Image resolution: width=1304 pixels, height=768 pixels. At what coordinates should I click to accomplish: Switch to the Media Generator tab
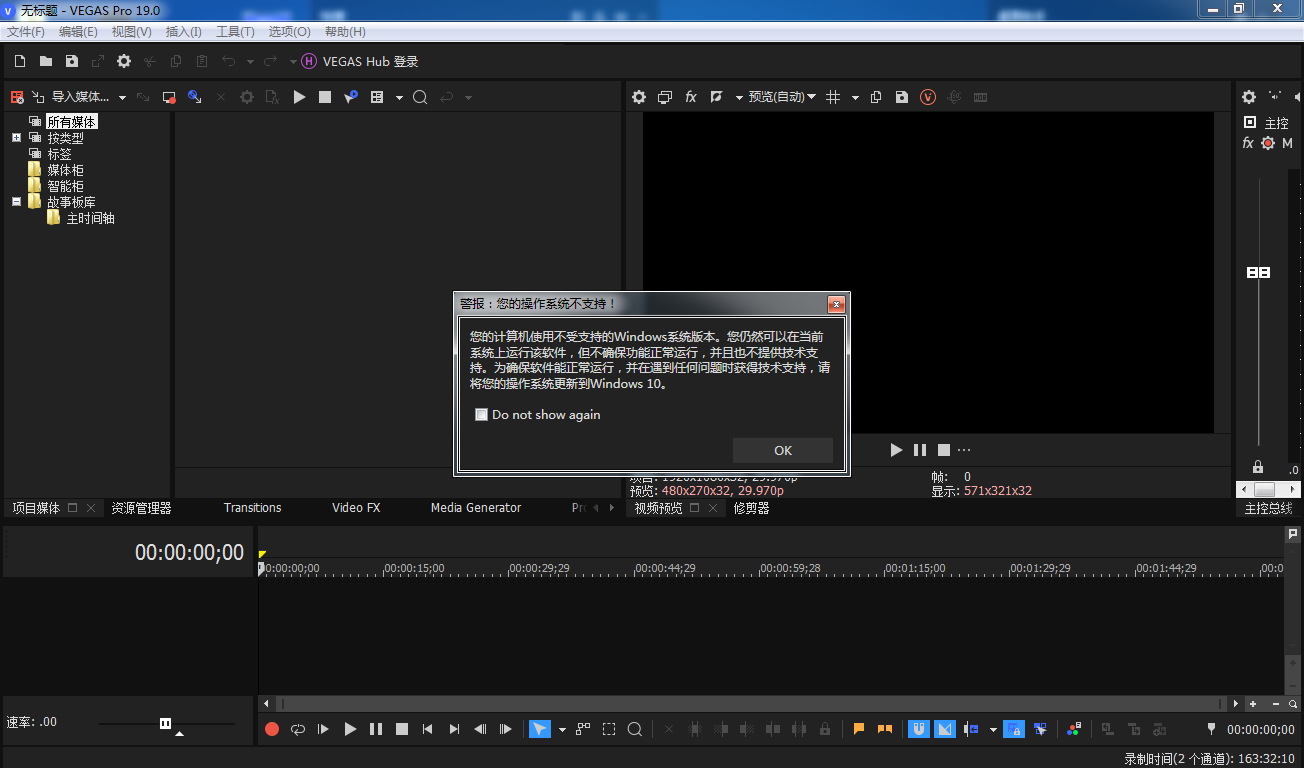click(476, 508)
